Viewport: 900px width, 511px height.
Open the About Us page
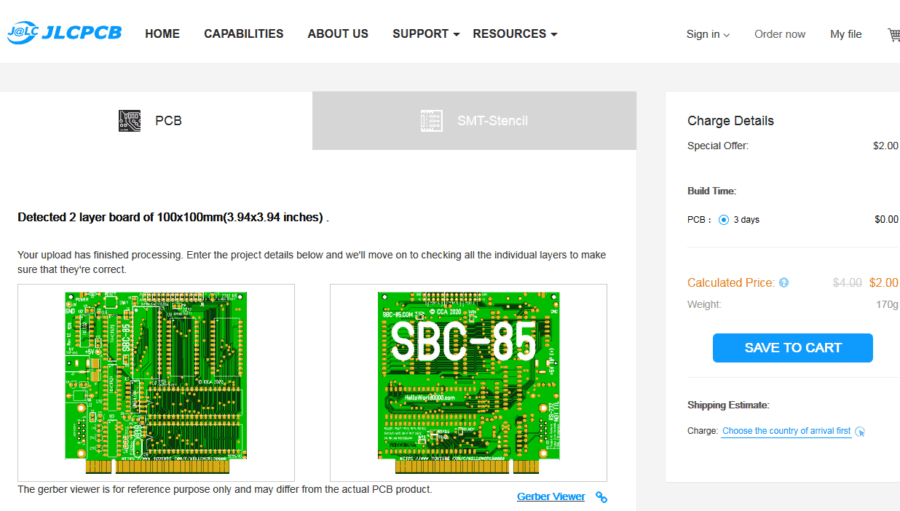pyautogui.click(x=338, y=34)
